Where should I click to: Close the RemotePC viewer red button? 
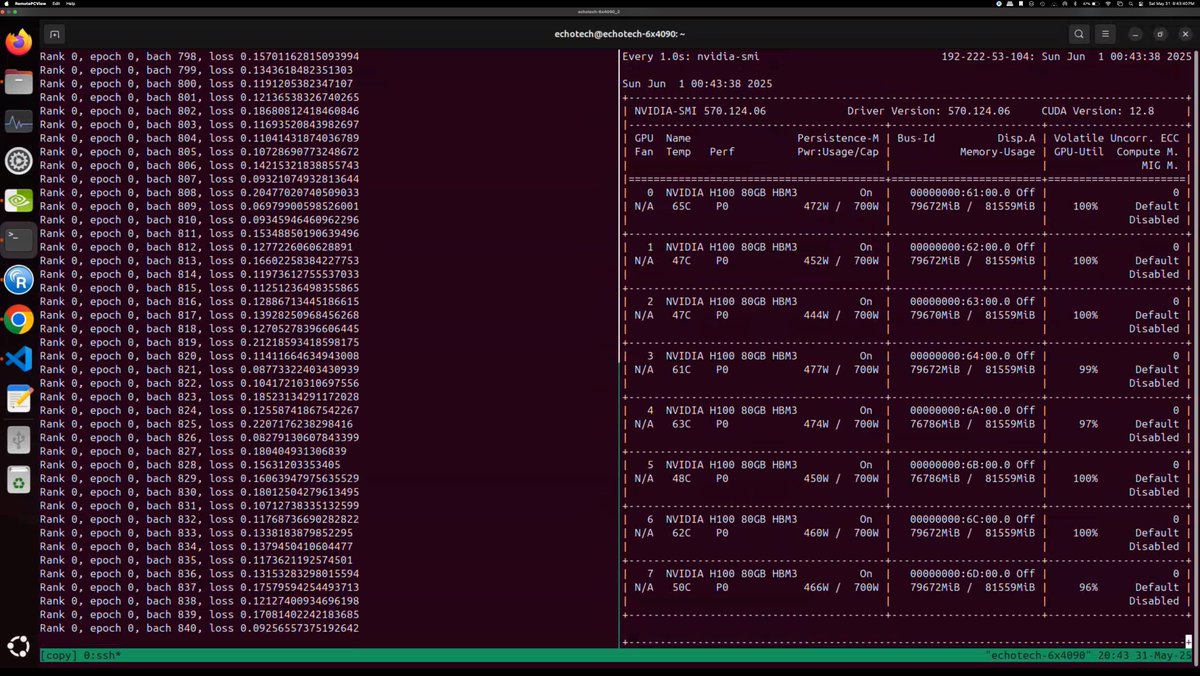4,11
